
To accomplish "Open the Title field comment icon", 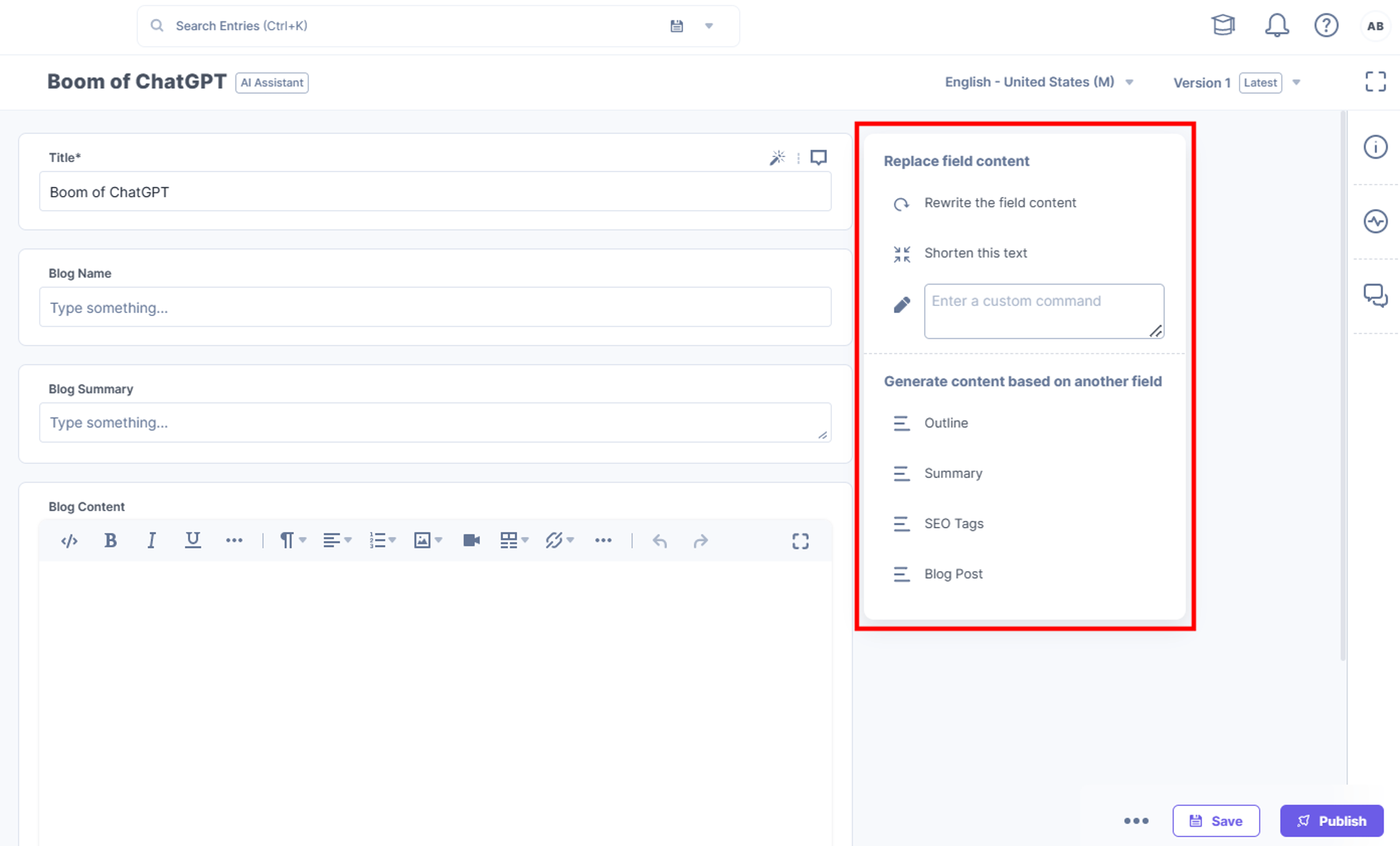I will point(818,158).
